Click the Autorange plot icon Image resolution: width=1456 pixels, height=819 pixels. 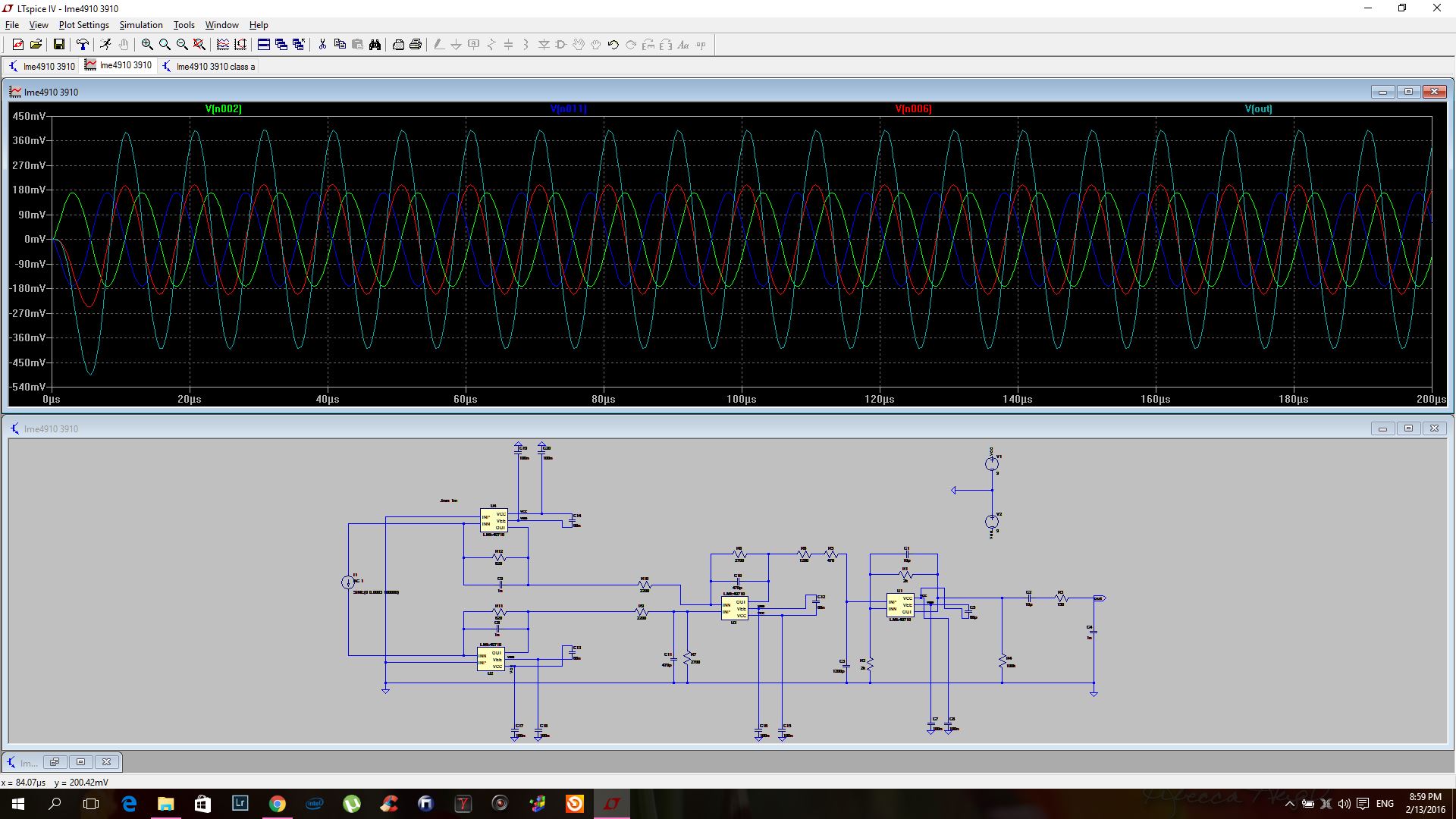click(223, 45)
